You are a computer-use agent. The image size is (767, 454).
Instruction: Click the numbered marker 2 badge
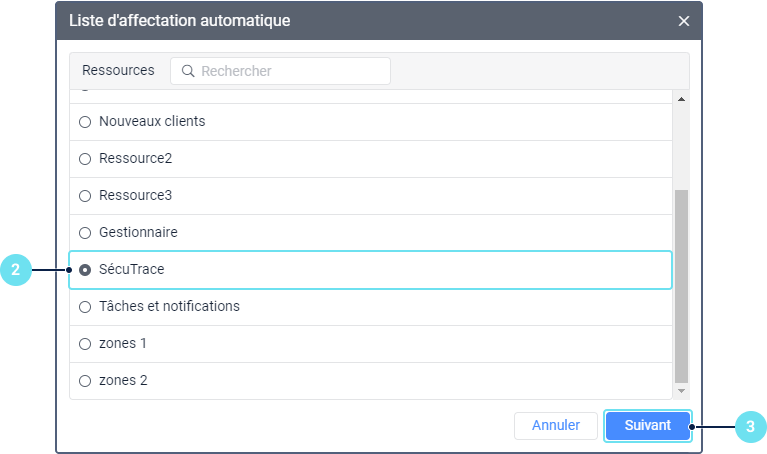coord(16,269)
